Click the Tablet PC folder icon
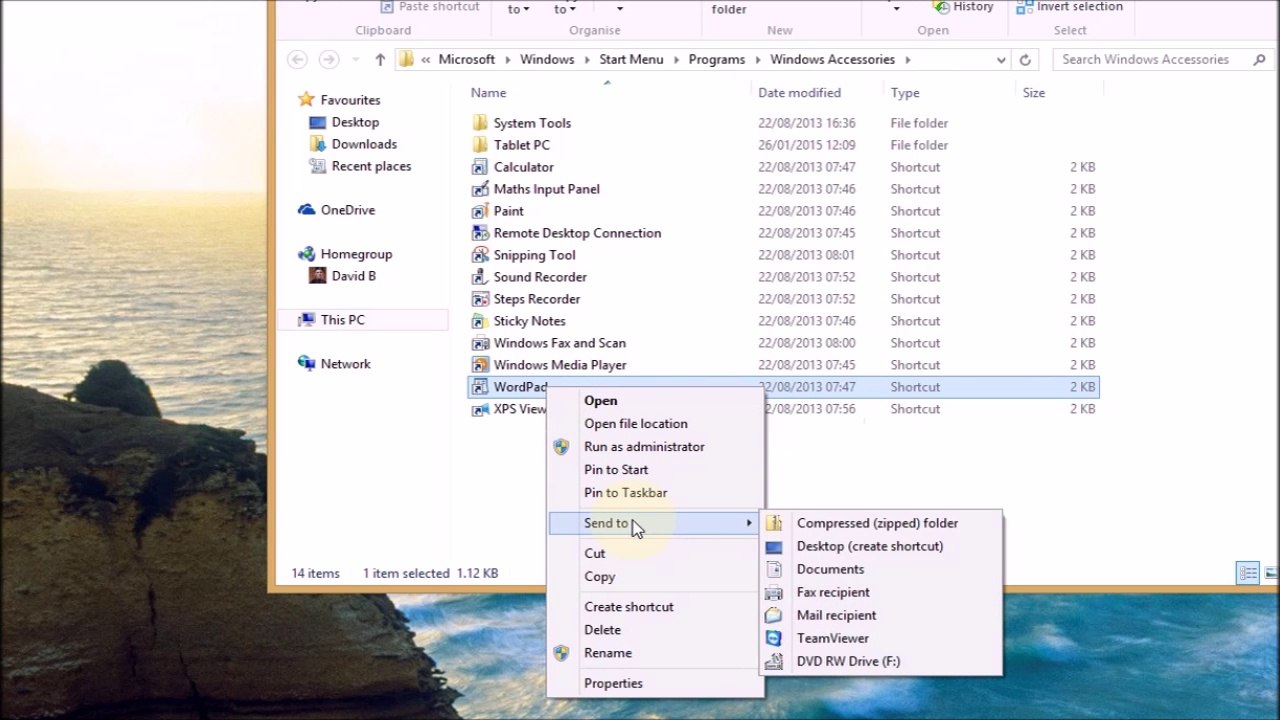 [480, 145]
